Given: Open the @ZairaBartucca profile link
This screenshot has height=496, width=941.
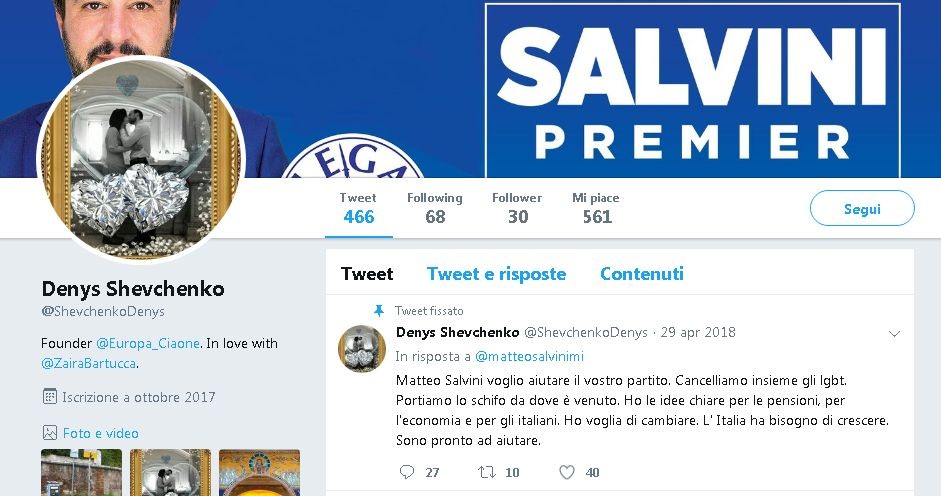Looking at the screenshot, I should click(88, 363).
